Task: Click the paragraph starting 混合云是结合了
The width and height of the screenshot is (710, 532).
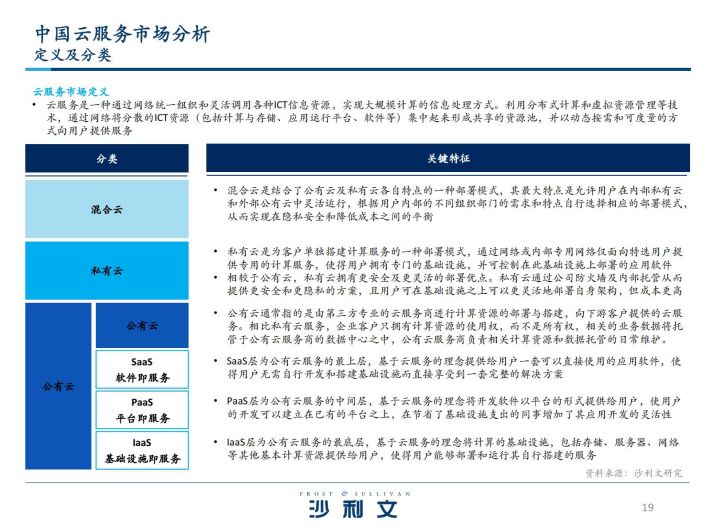Action: 457,203
